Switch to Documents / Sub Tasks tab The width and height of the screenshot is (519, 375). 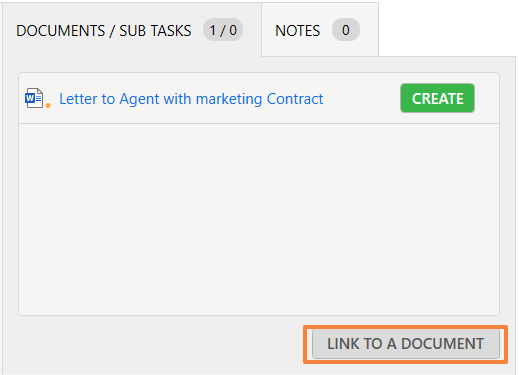click(132, 30)
